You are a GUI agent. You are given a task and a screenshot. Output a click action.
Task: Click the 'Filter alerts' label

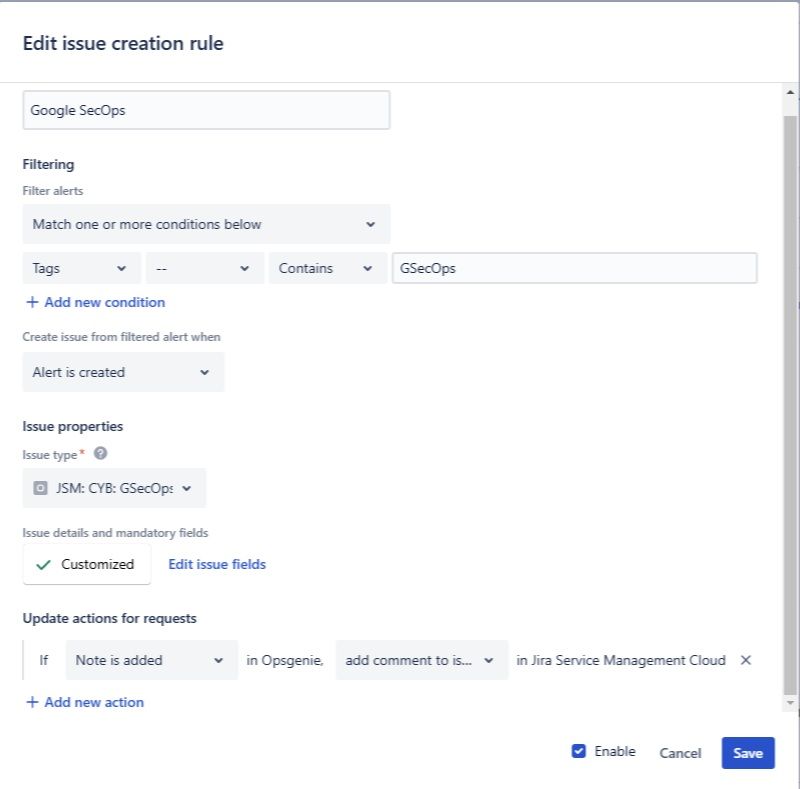click(x=53, y=191)
